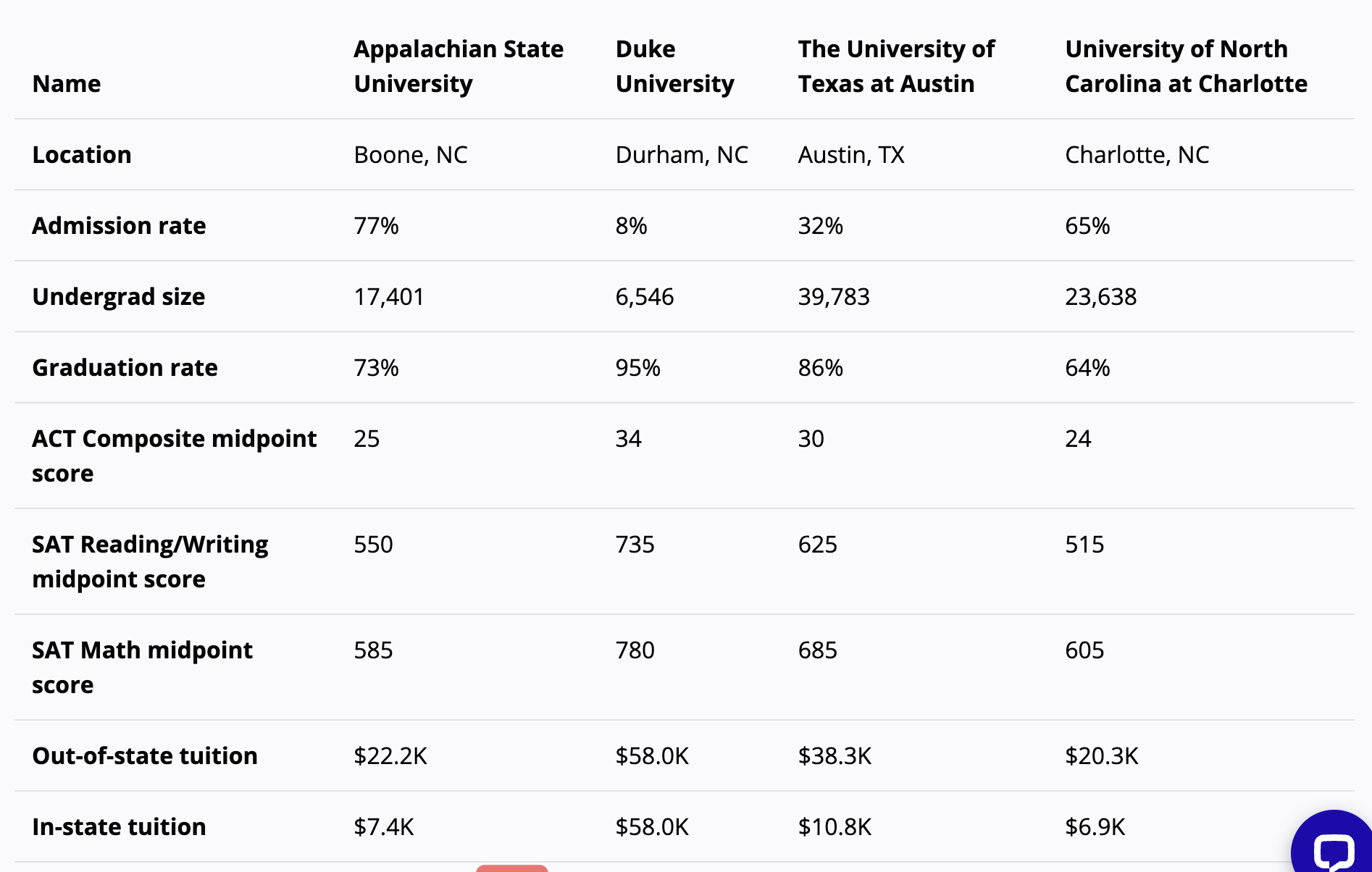
Task: Select the Admission rate row label
Action: pos(119,225)
